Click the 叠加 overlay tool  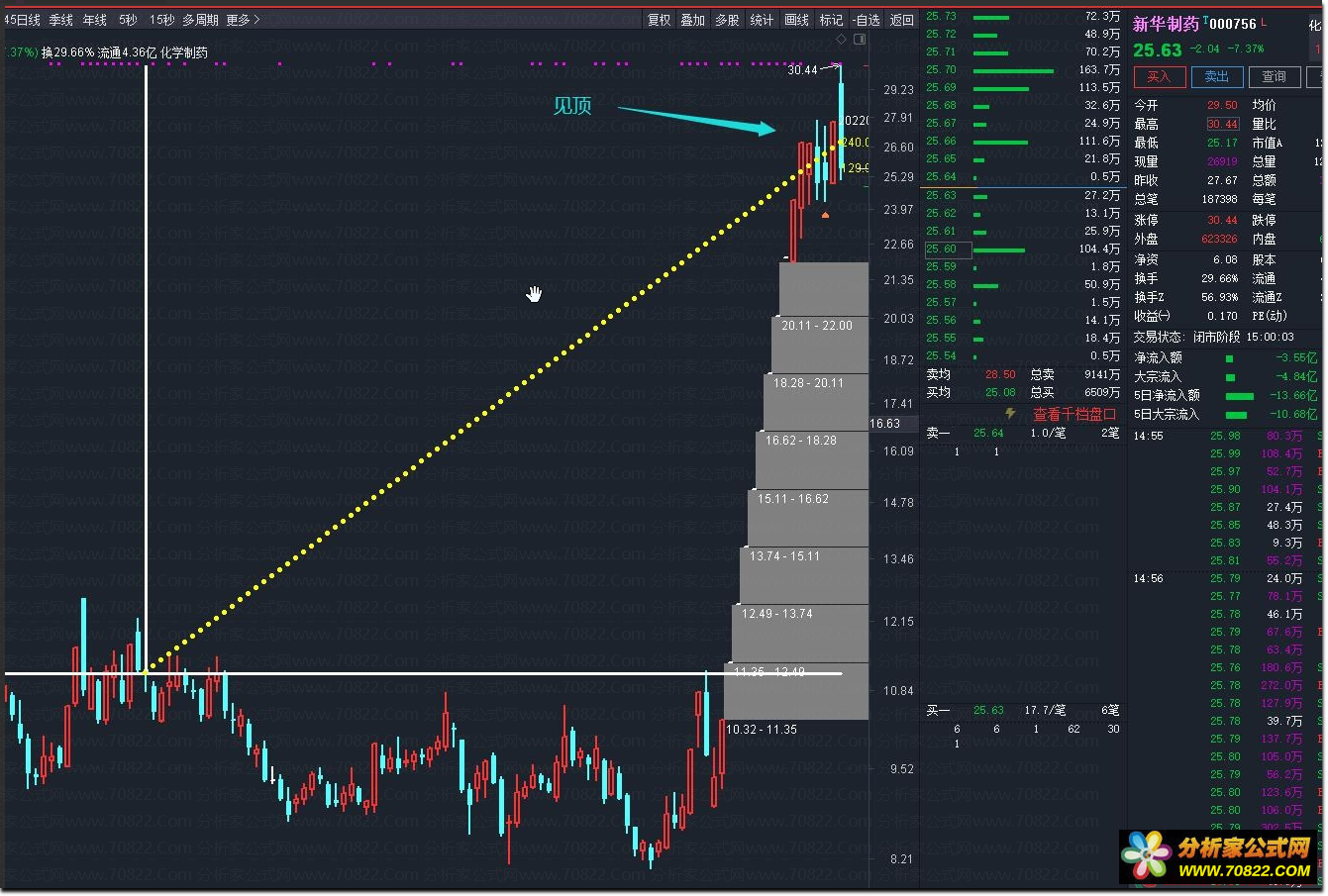[x=693, y=20]
